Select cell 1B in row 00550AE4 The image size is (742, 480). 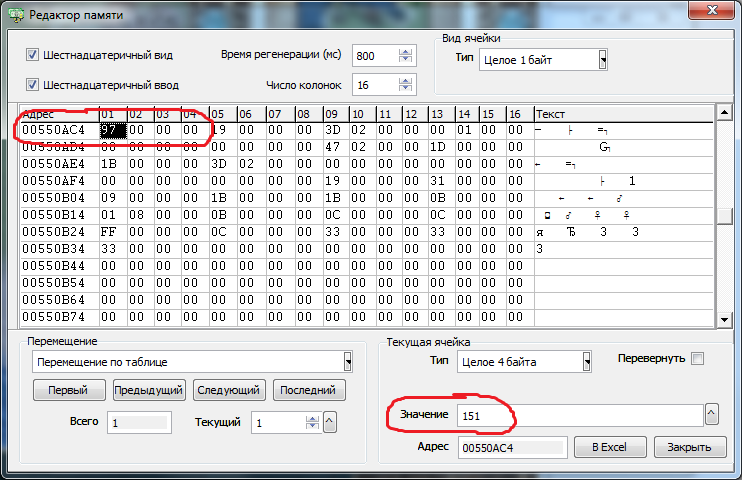(x=113, y=164)
